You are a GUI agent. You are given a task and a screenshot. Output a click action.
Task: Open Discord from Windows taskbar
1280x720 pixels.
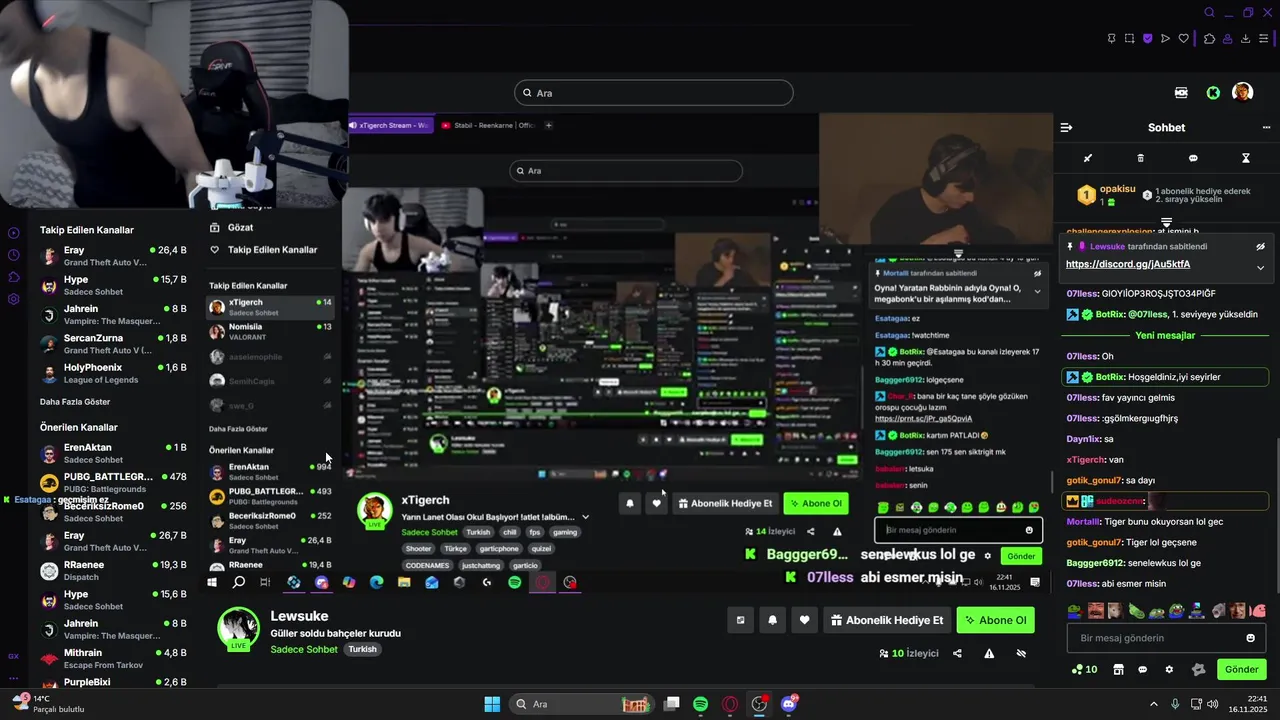[x=789, y=704]
